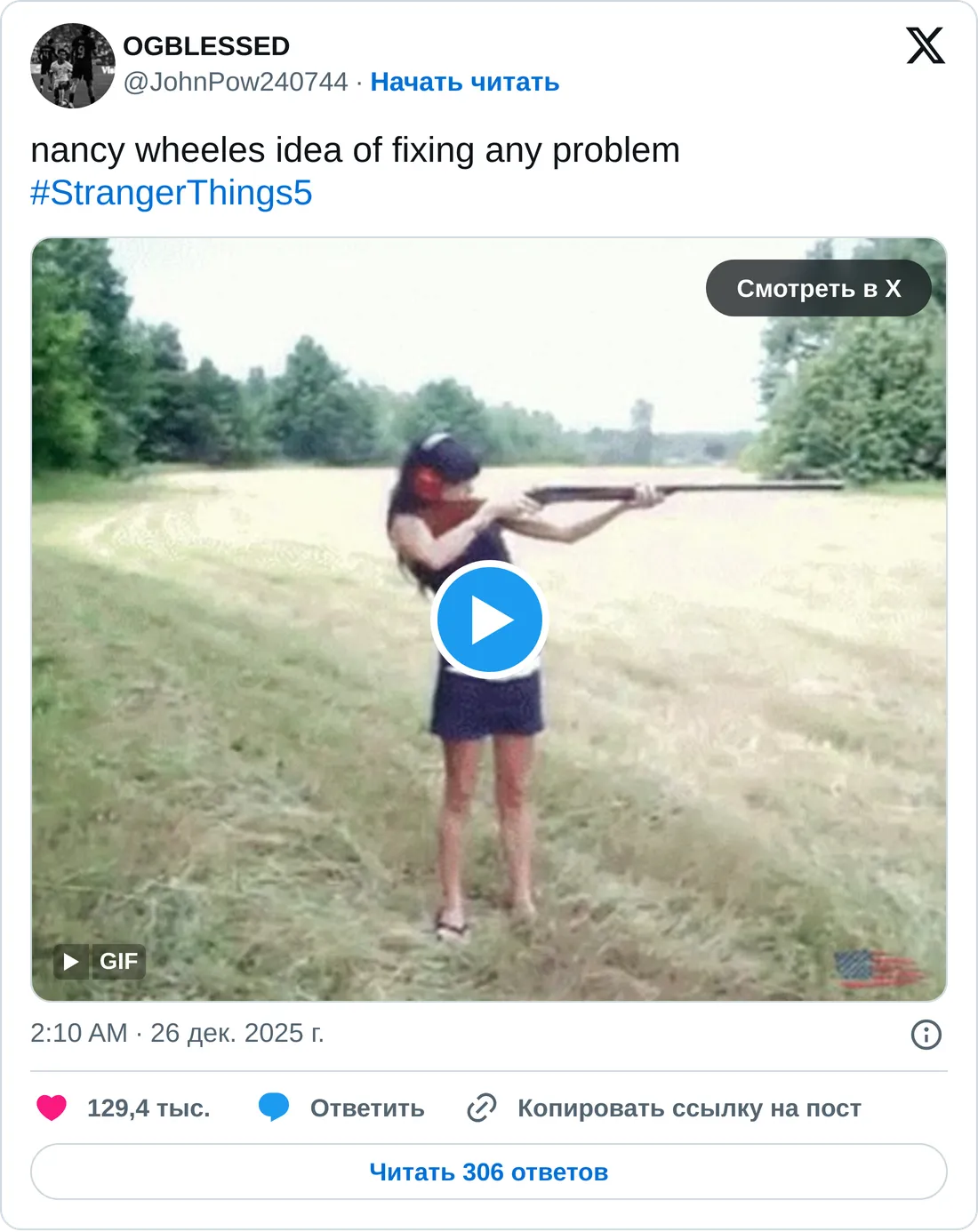This screenshot has height=1232, width=978.
Task: Click the small play icon beside GIF label
Action: coord(71,961)
